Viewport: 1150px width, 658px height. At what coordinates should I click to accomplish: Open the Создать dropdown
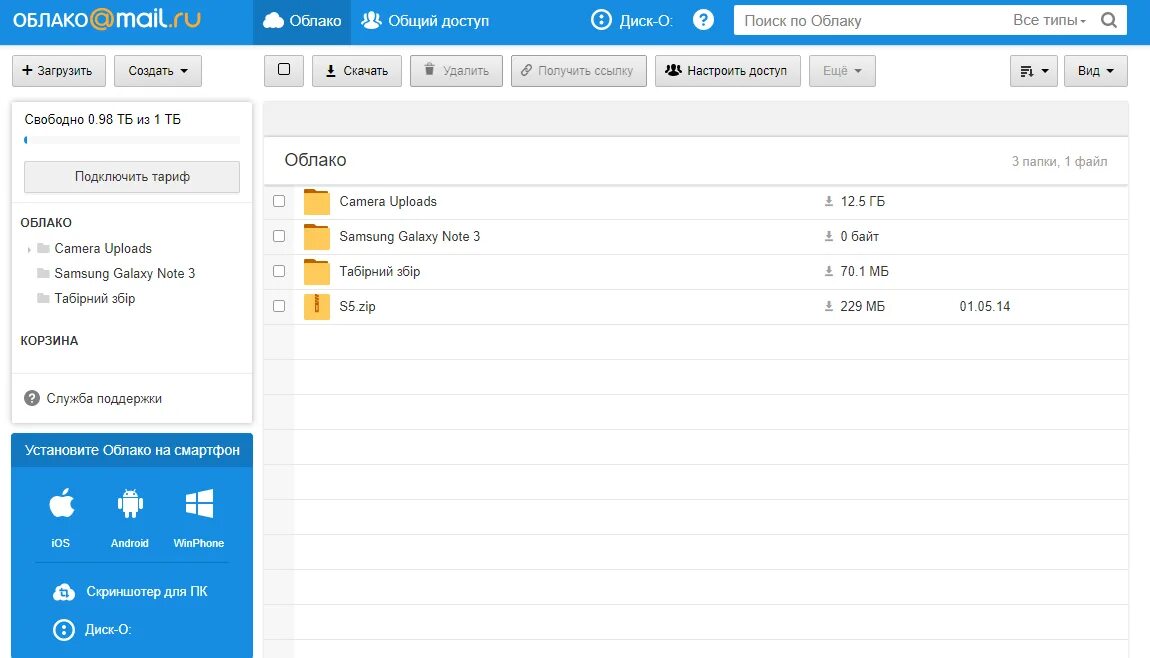(158, 70)
